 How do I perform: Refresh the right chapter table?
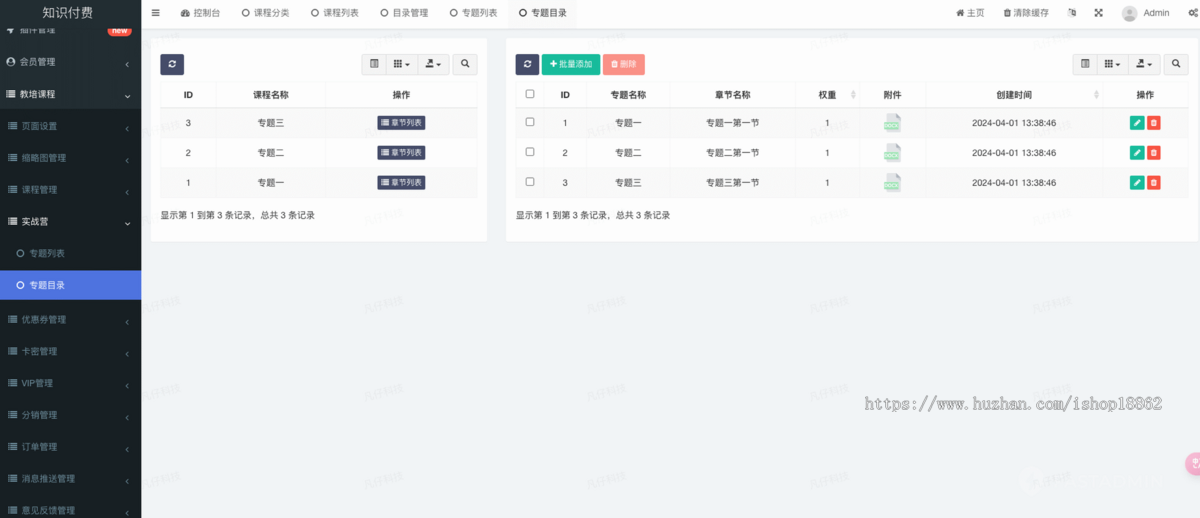click(x=527, y=64)
